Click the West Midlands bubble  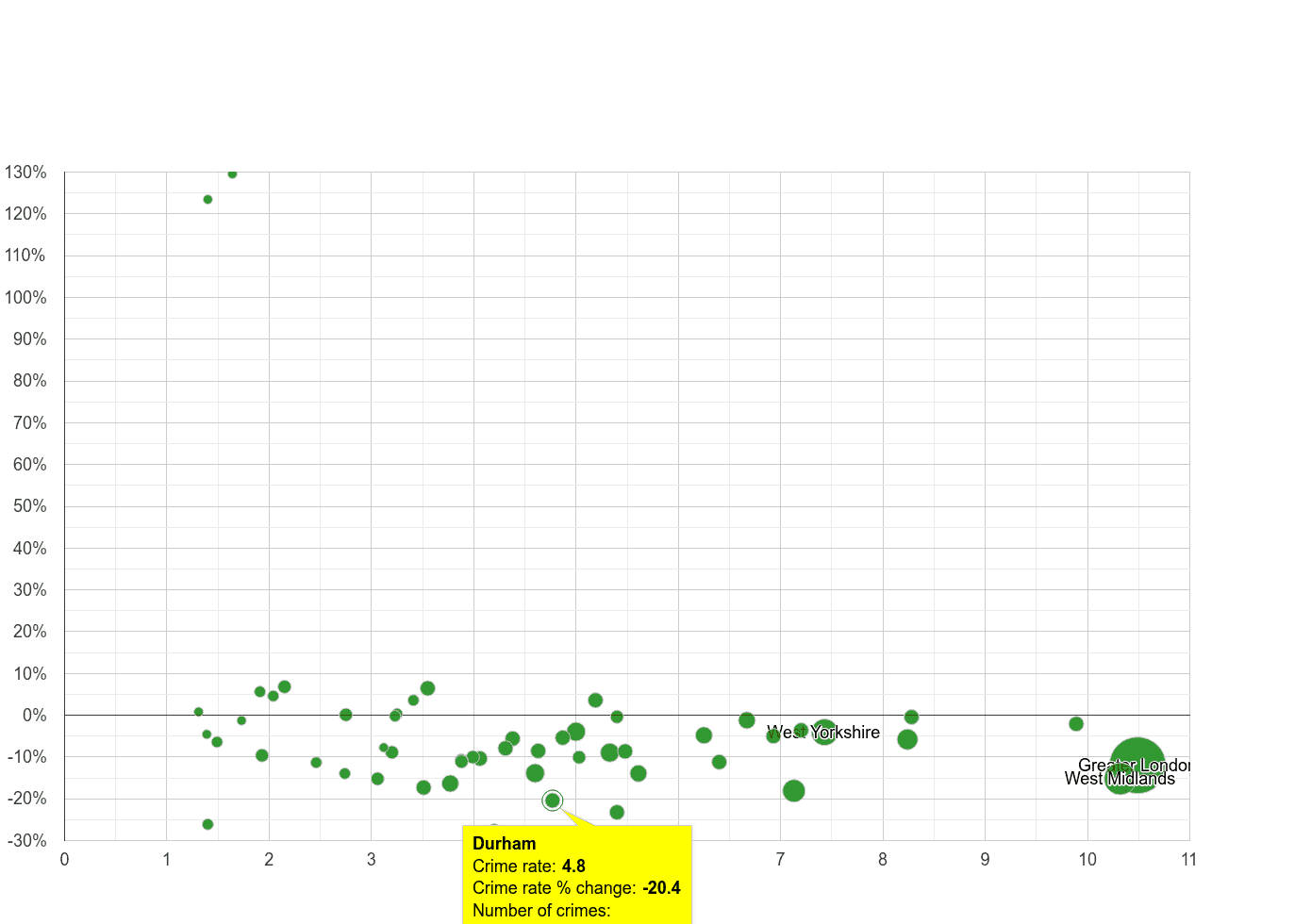[1119, 778]
